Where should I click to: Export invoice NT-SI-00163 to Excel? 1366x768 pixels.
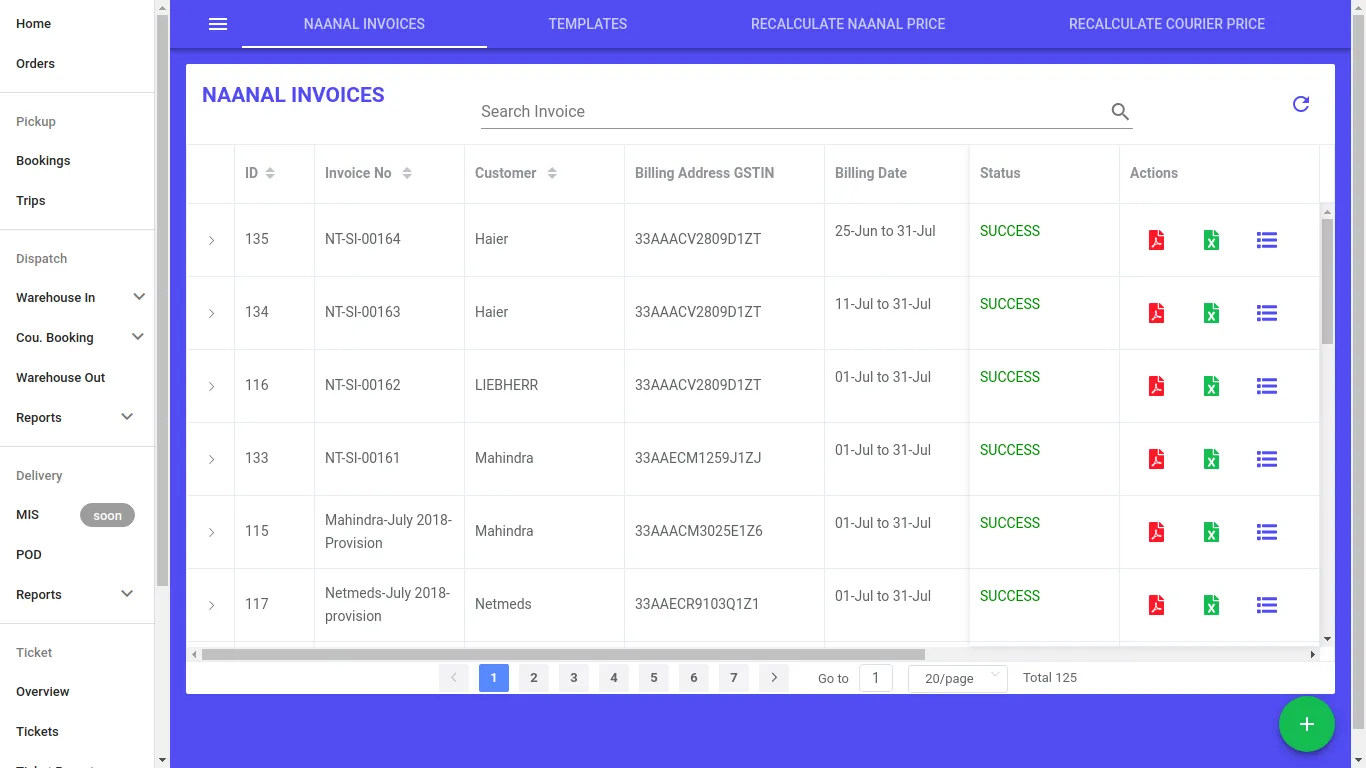(1211, 313)
